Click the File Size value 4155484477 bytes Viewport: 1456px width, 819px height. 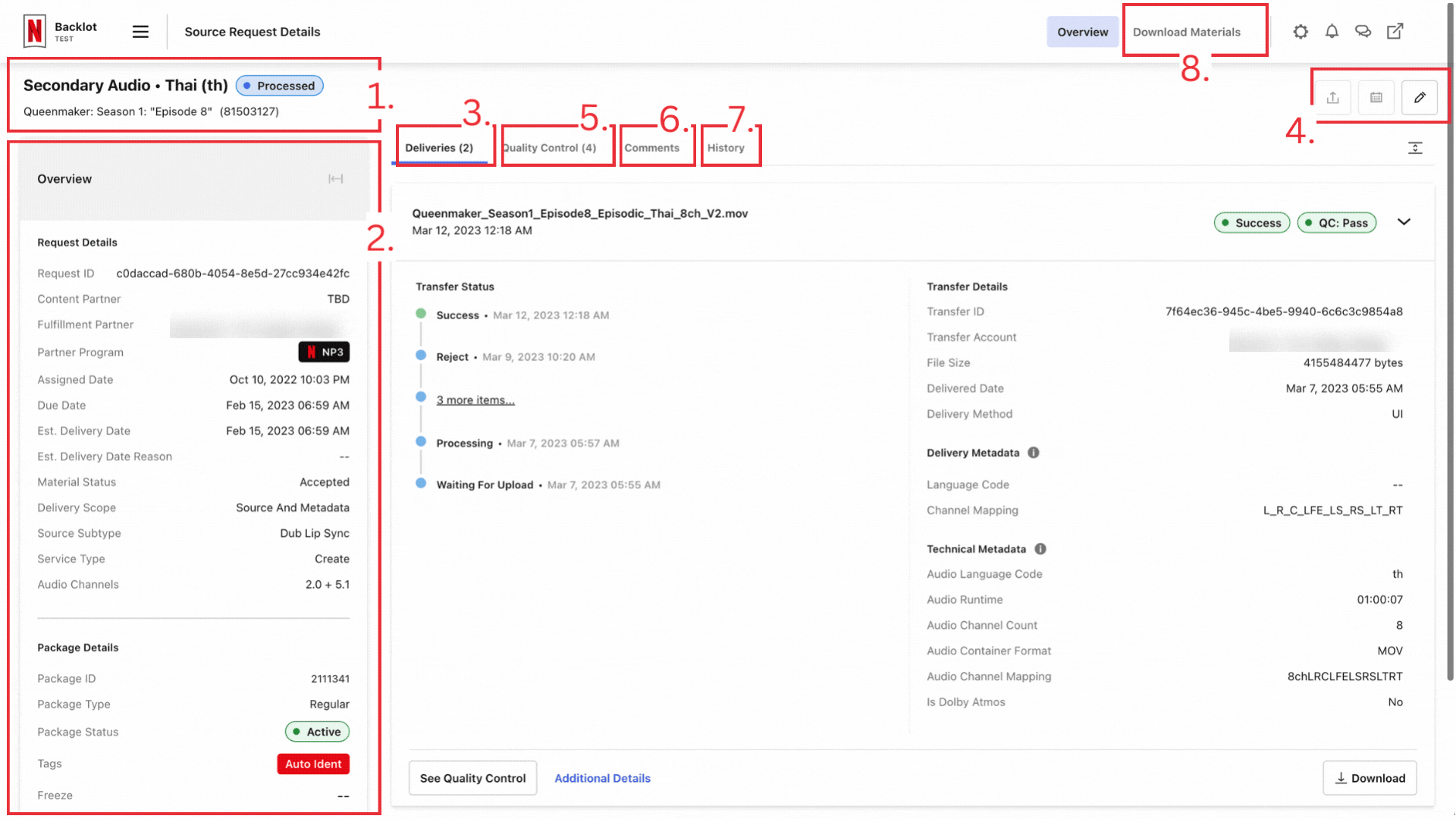coord(1353,362)
